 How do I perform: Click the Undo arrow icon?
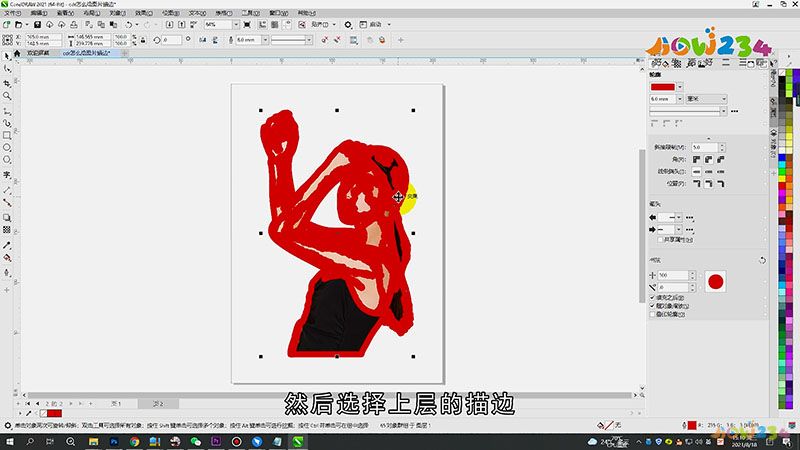point(129,24)
